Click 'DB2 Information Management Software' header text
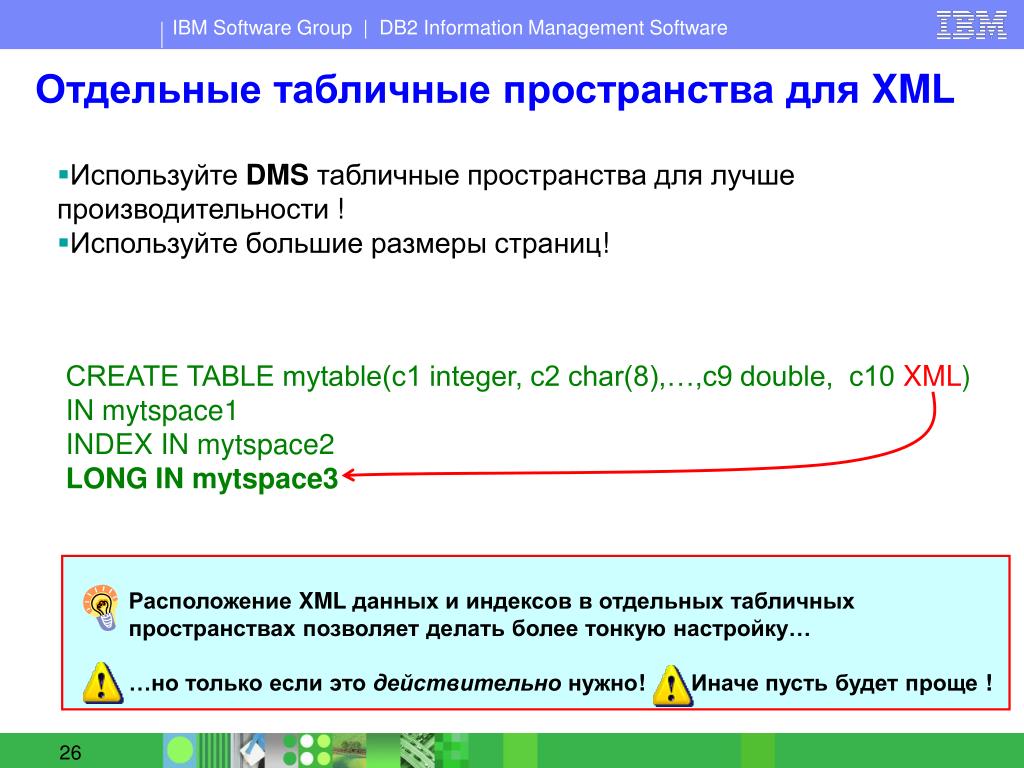The height and width of the screenshot is (768, 1024). [553, 28]
